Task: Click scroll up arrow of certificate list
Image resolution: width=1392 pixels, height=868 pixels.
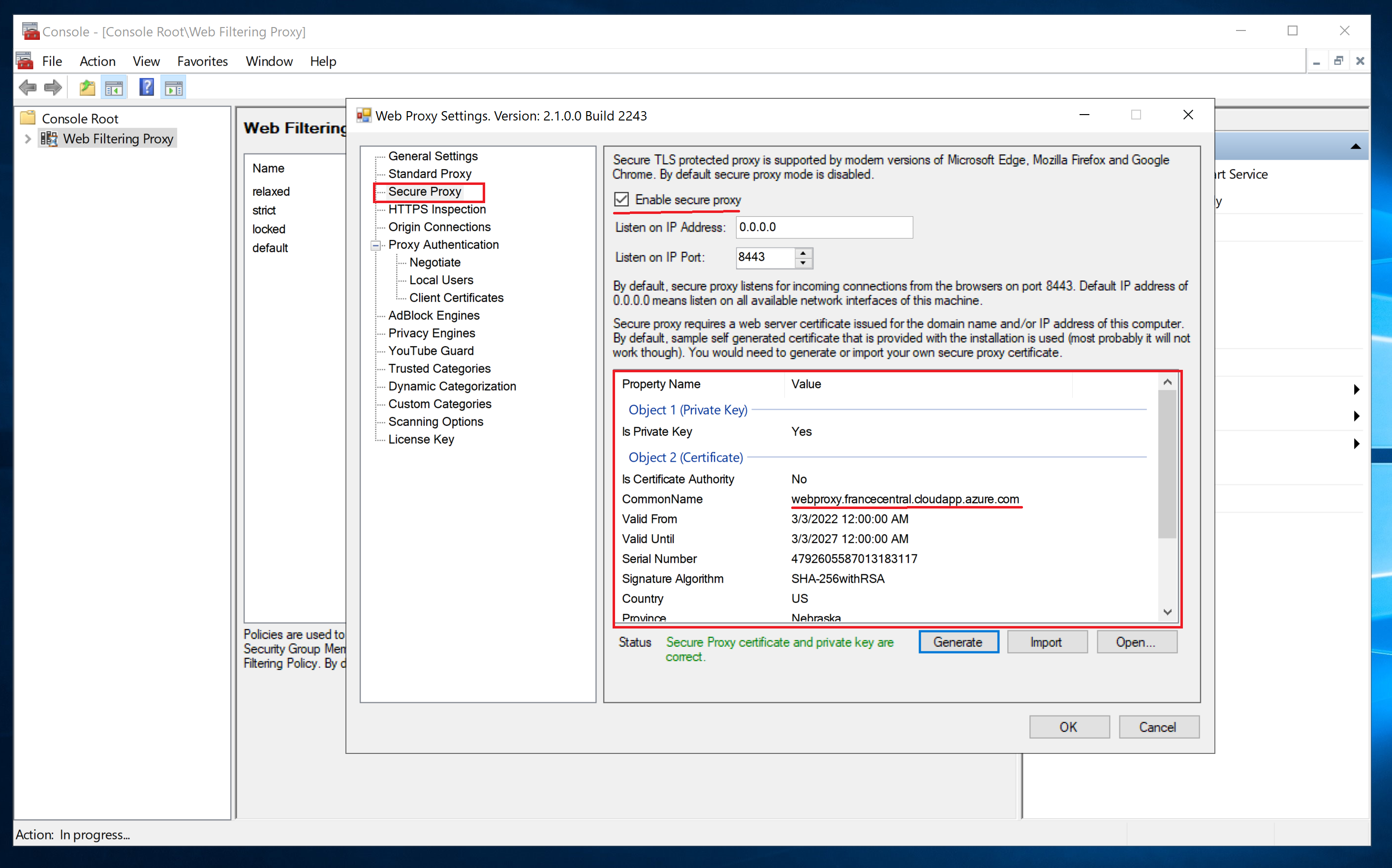Action: pos(1167,382)
